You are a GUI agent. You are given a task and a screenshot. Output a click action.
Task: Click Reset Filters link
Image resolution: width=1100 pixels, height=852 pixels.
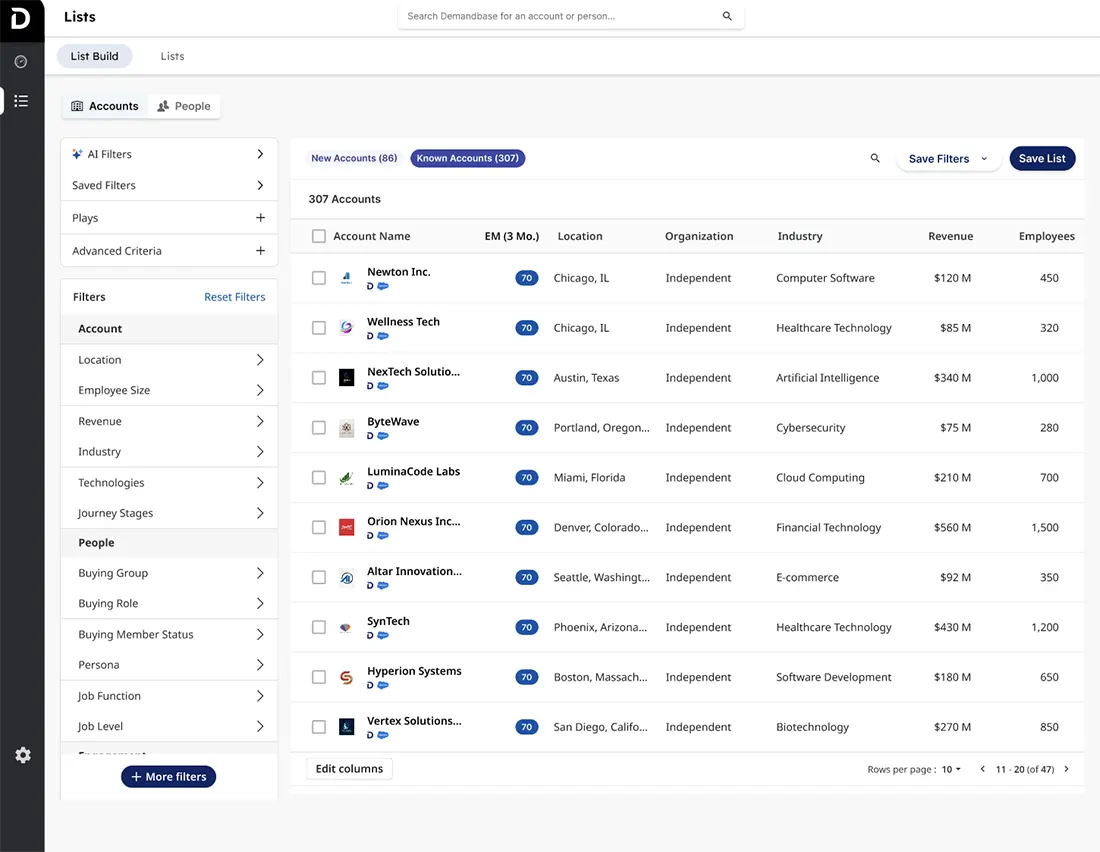point(234,297)
